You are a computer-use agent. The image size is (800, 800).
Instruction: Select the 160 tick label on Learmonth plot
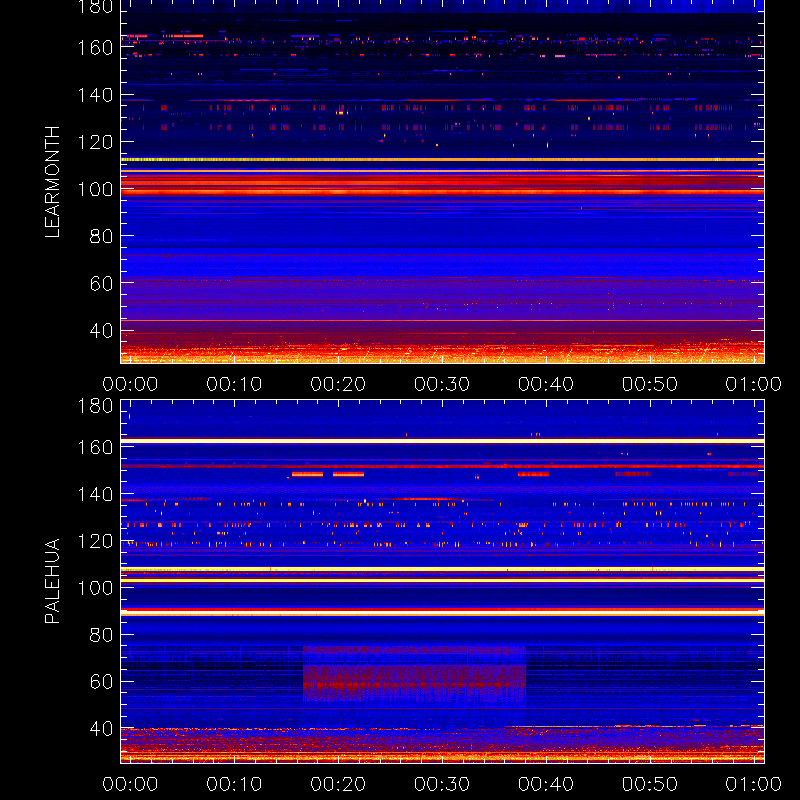coord(95,48)
